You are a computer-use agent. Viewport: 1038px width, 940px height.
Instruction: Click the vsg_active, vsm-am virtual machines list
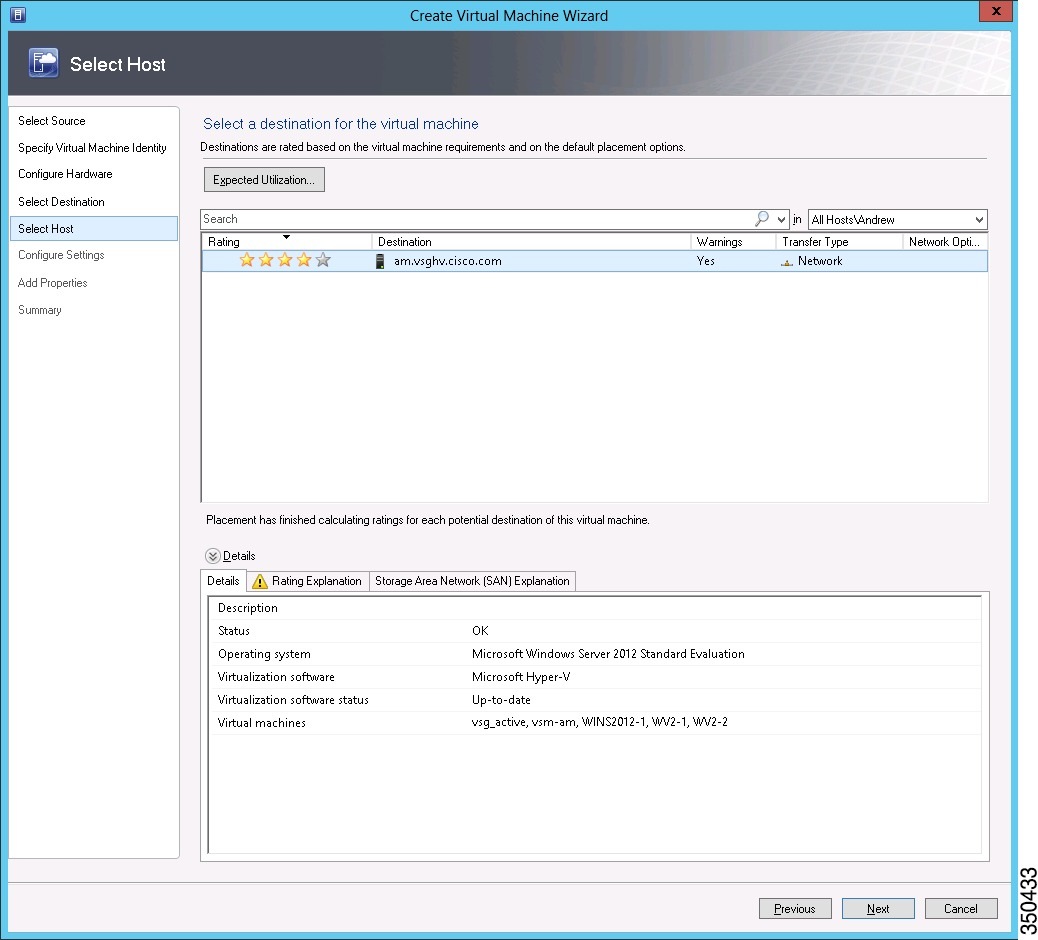click(x=600, y=722)
